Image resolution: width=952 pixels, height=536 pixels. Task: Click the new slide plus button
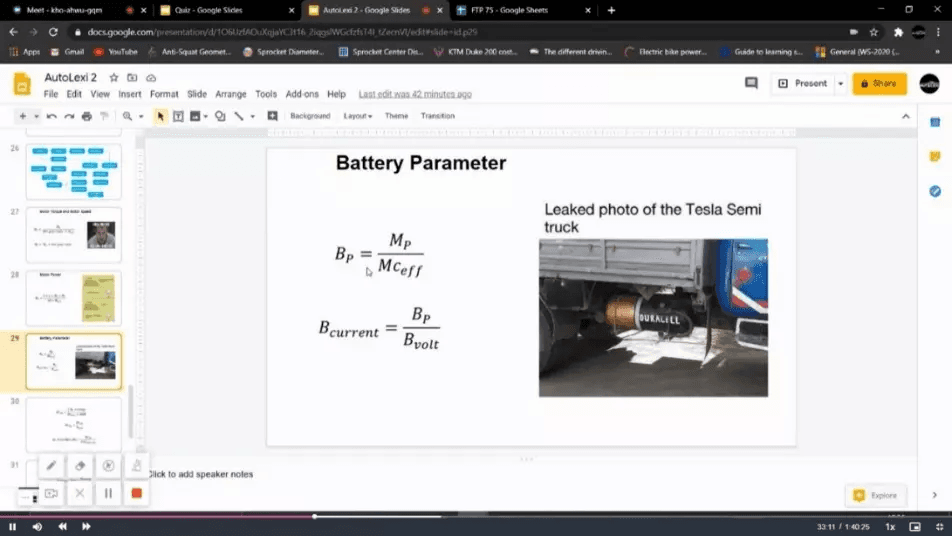[22, 116]
